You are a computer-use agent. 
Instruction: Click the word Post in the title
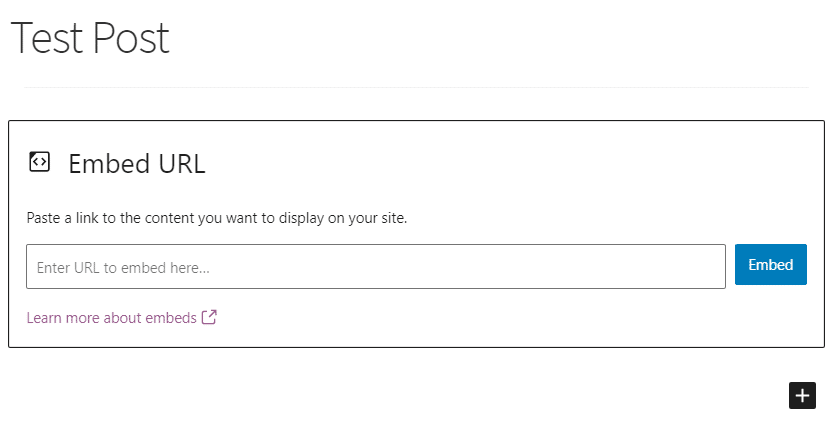(x=132, y=38)
